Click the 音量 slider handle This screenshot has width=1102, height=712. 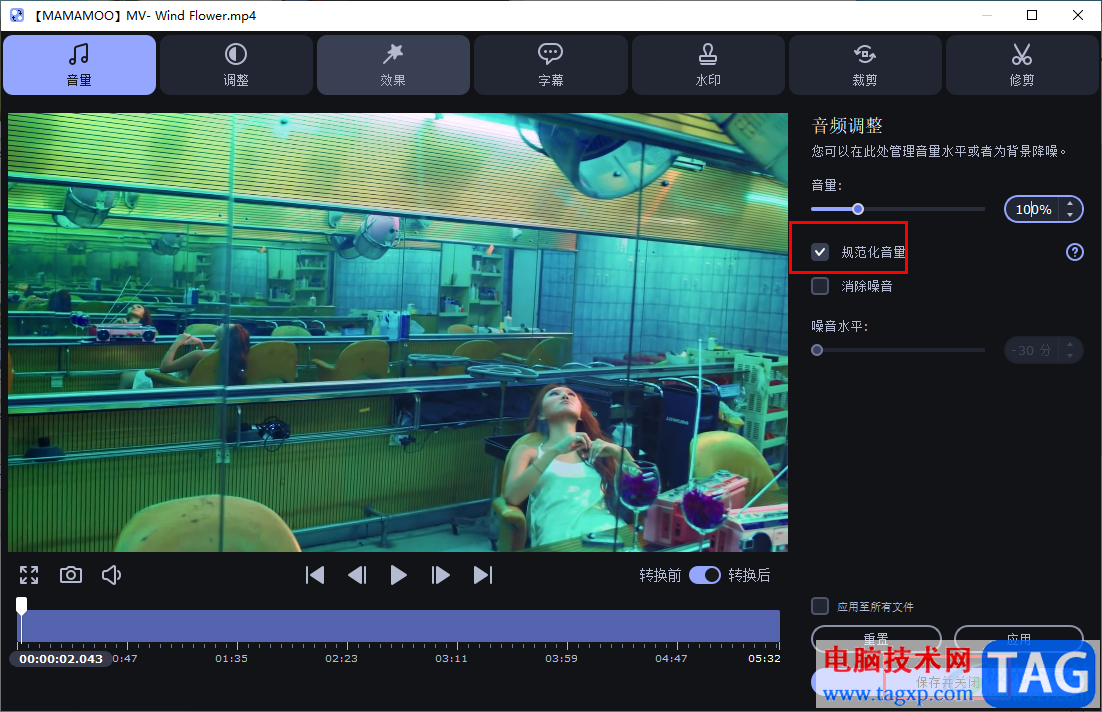point(858,209)
